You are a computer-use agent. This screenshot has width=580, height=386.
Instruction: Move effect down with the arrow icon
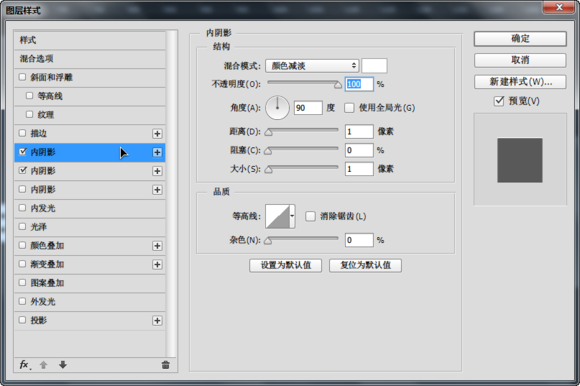63,365
